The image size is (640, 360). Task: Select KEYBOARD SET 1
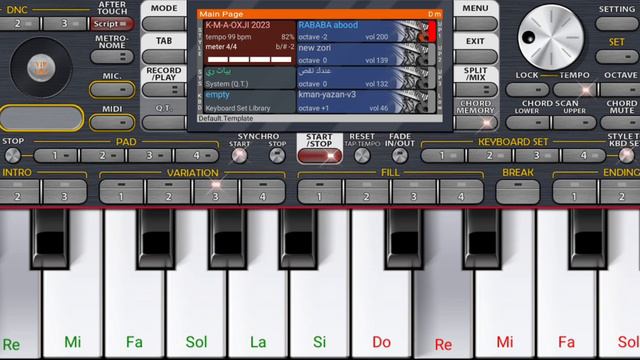tap(443, 156)
